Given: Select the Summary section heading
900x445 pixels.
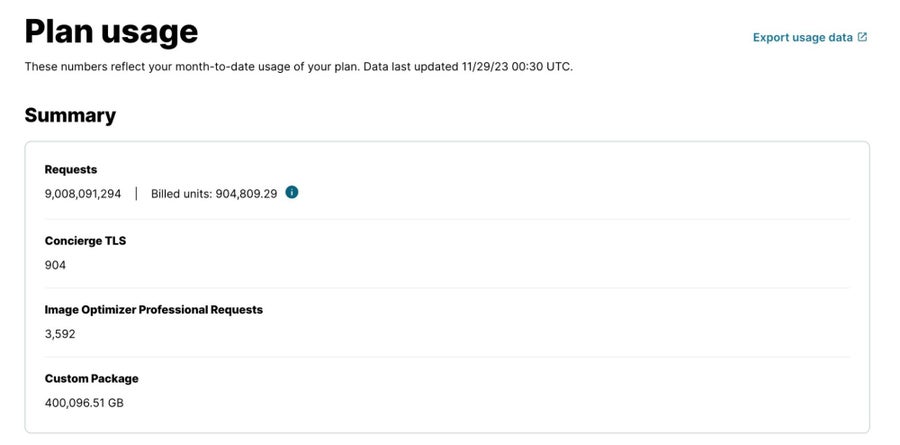Looking at the screenshot, I should coord(70,115).
